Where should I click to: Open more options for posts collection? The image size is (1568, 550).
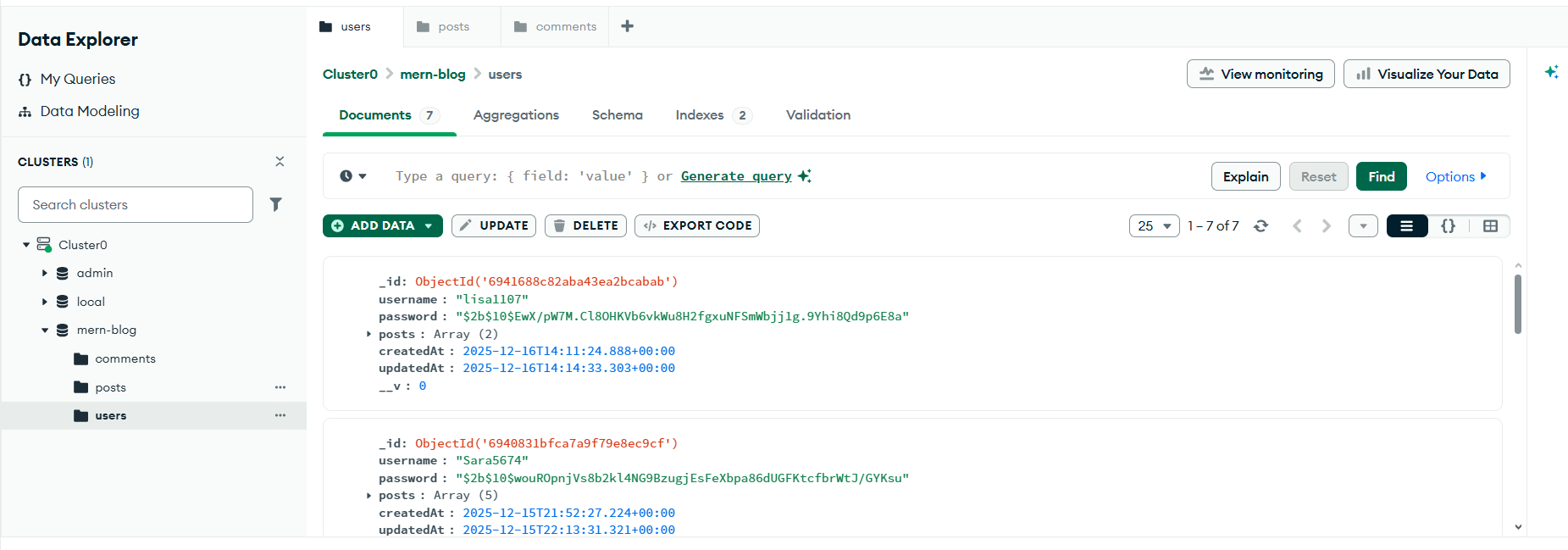280,387
